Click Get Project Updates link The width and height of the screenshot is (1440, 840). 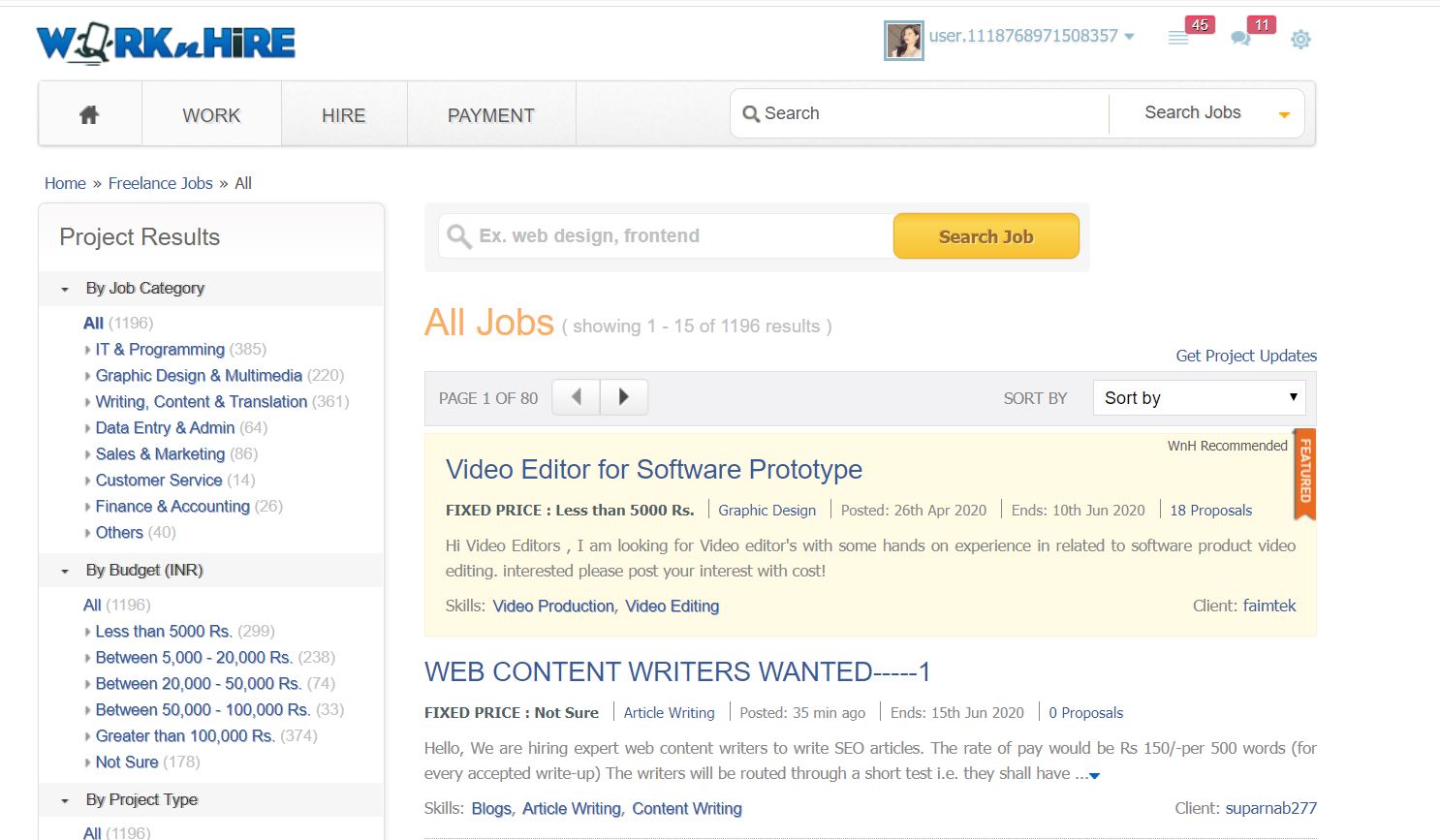[x=1246, y=356]
